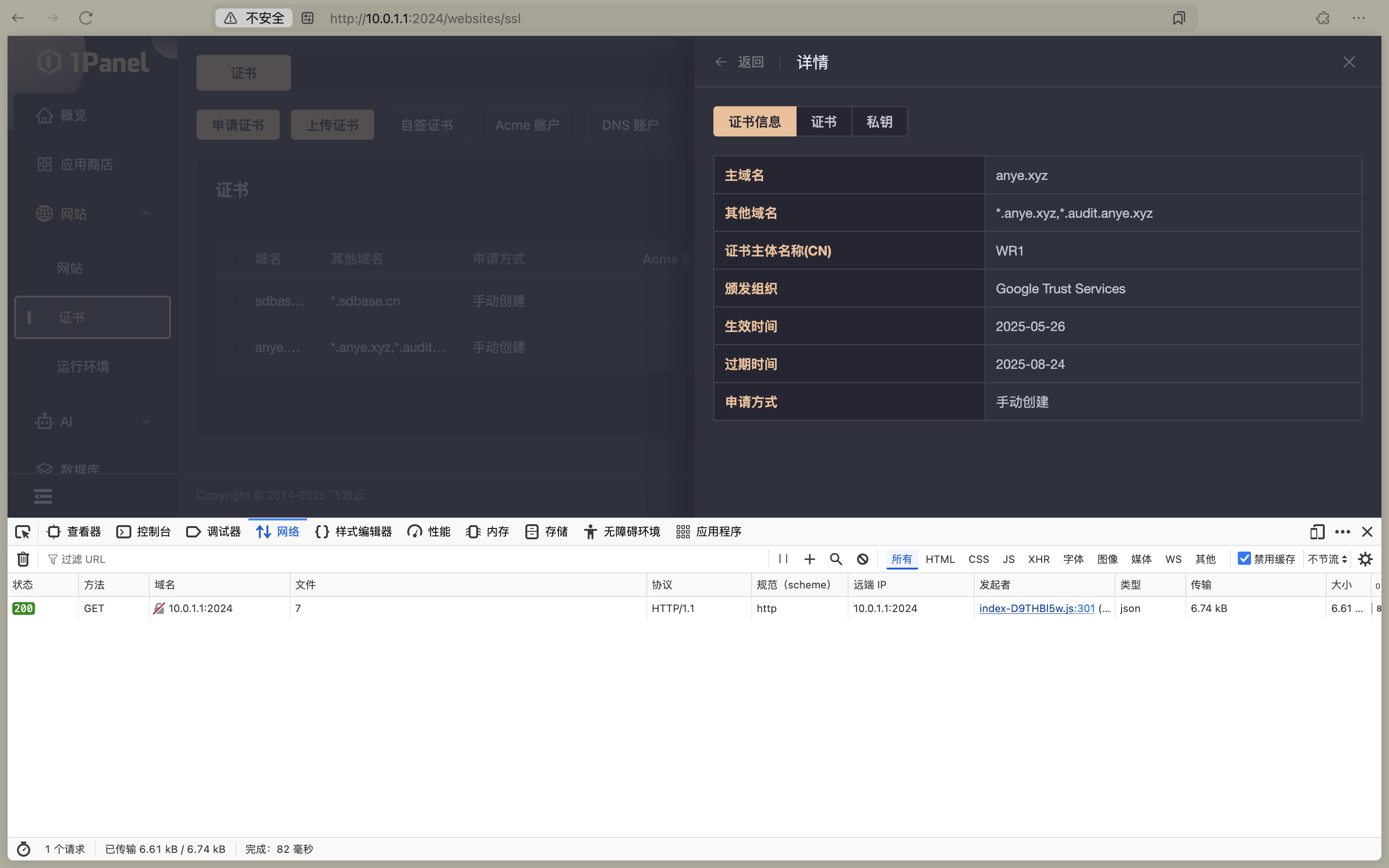
Task: Open the Acme 账户 button
Action: (x=527, y=125)
